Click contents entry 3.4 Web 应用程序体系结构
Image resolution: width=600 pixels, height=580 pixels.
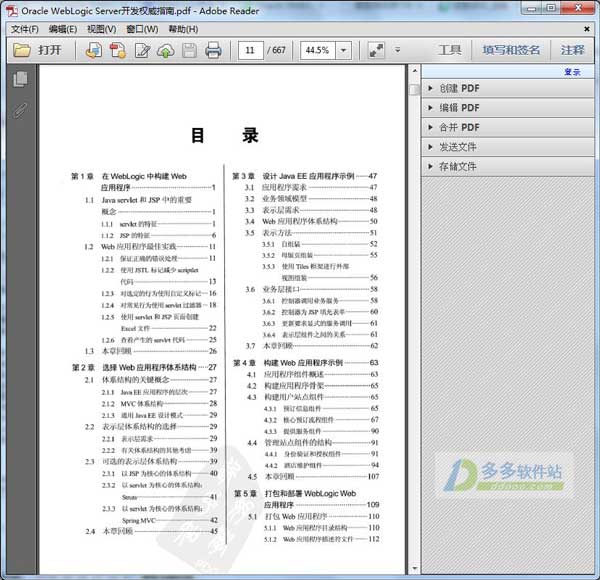coord(311,222)
